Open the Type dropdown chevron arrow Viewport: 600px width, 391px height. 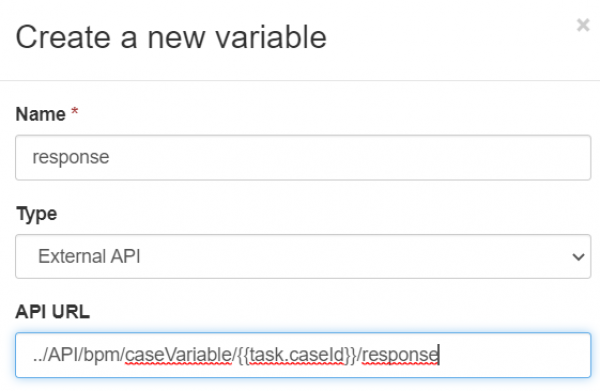click(x=578, y=256)
